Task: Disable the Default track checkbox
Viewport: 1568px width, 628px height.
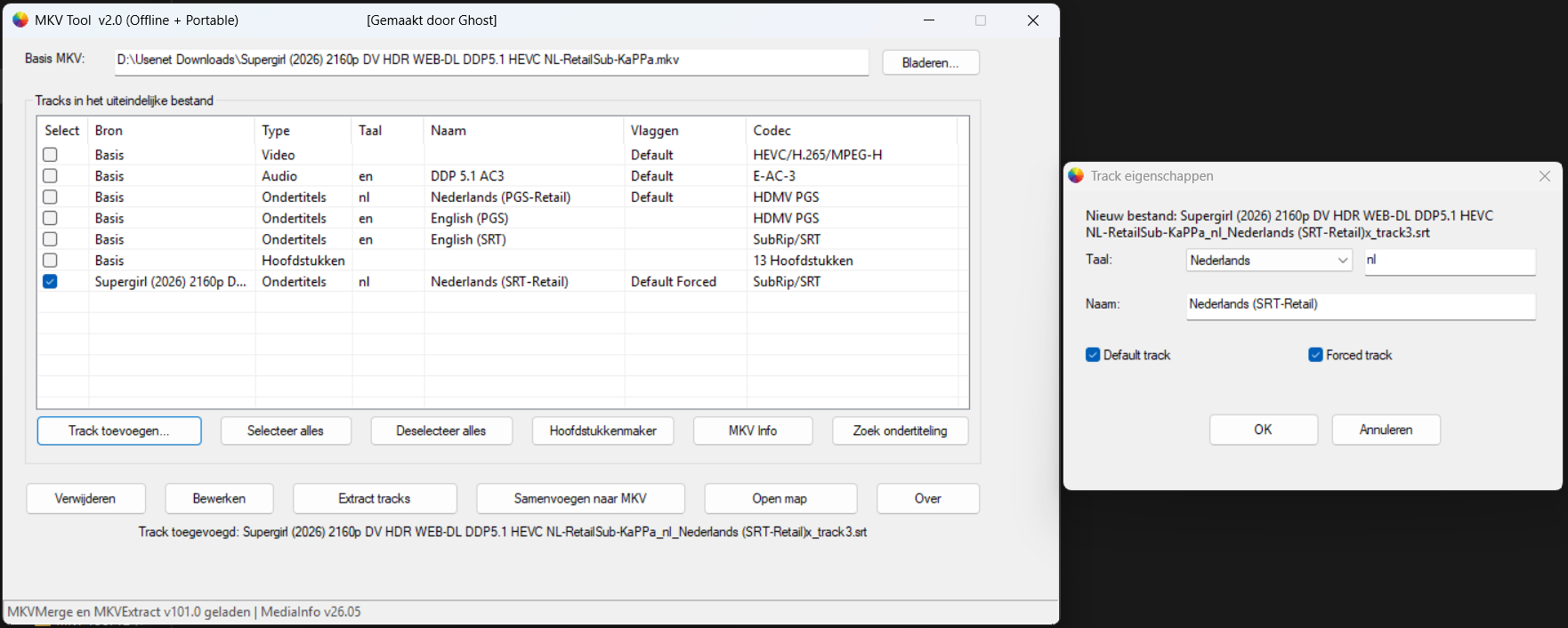Action: pos(1093,355)
